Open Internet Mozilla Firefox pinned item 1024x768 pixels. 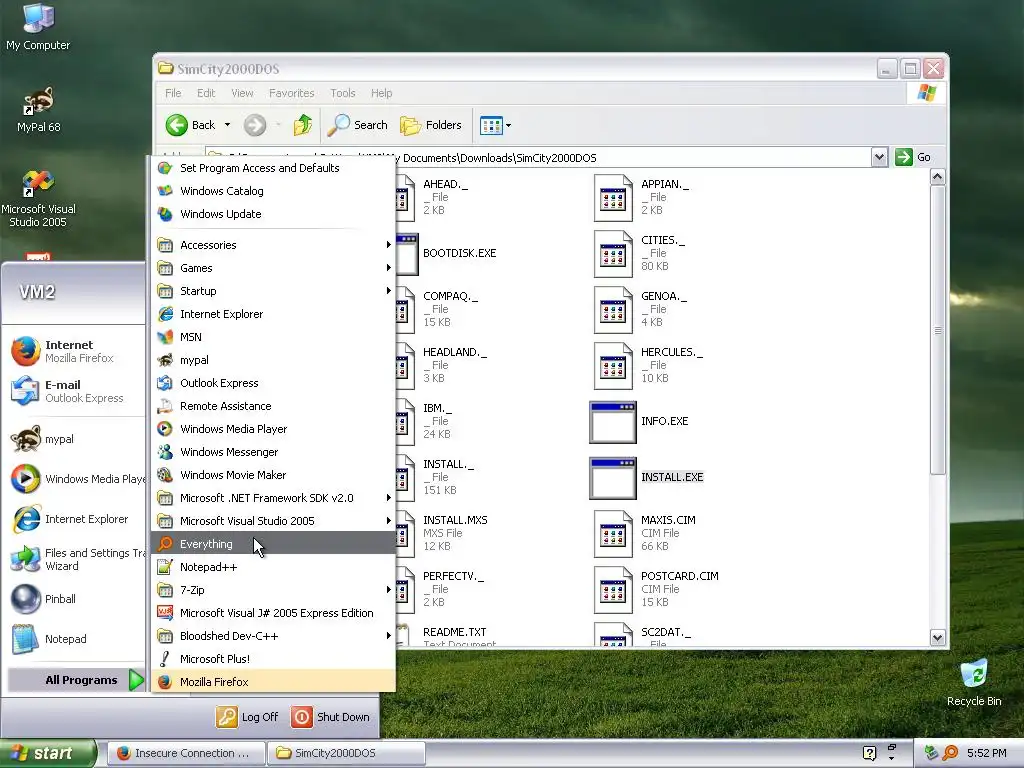(75, 351)
